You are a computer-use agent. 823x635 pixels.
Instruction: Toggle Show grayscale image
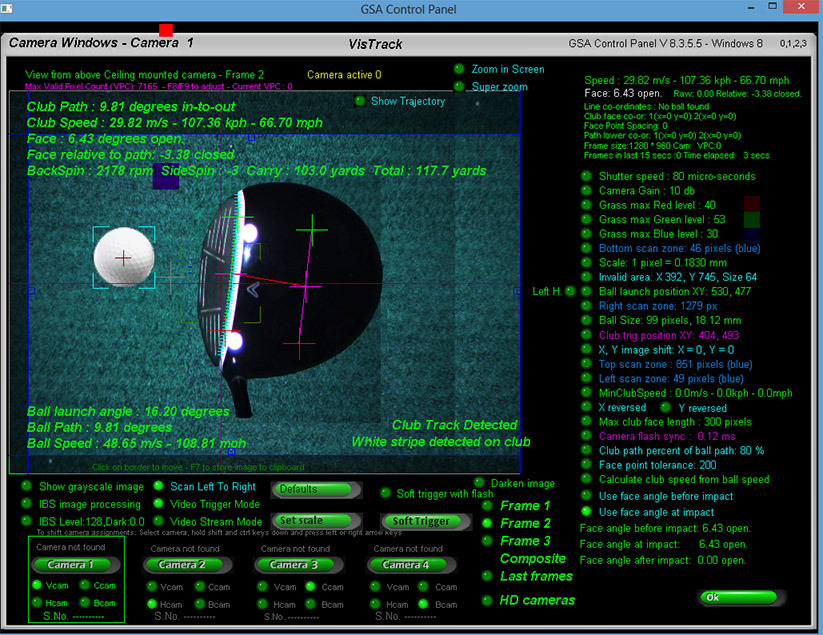click(26, 486)
